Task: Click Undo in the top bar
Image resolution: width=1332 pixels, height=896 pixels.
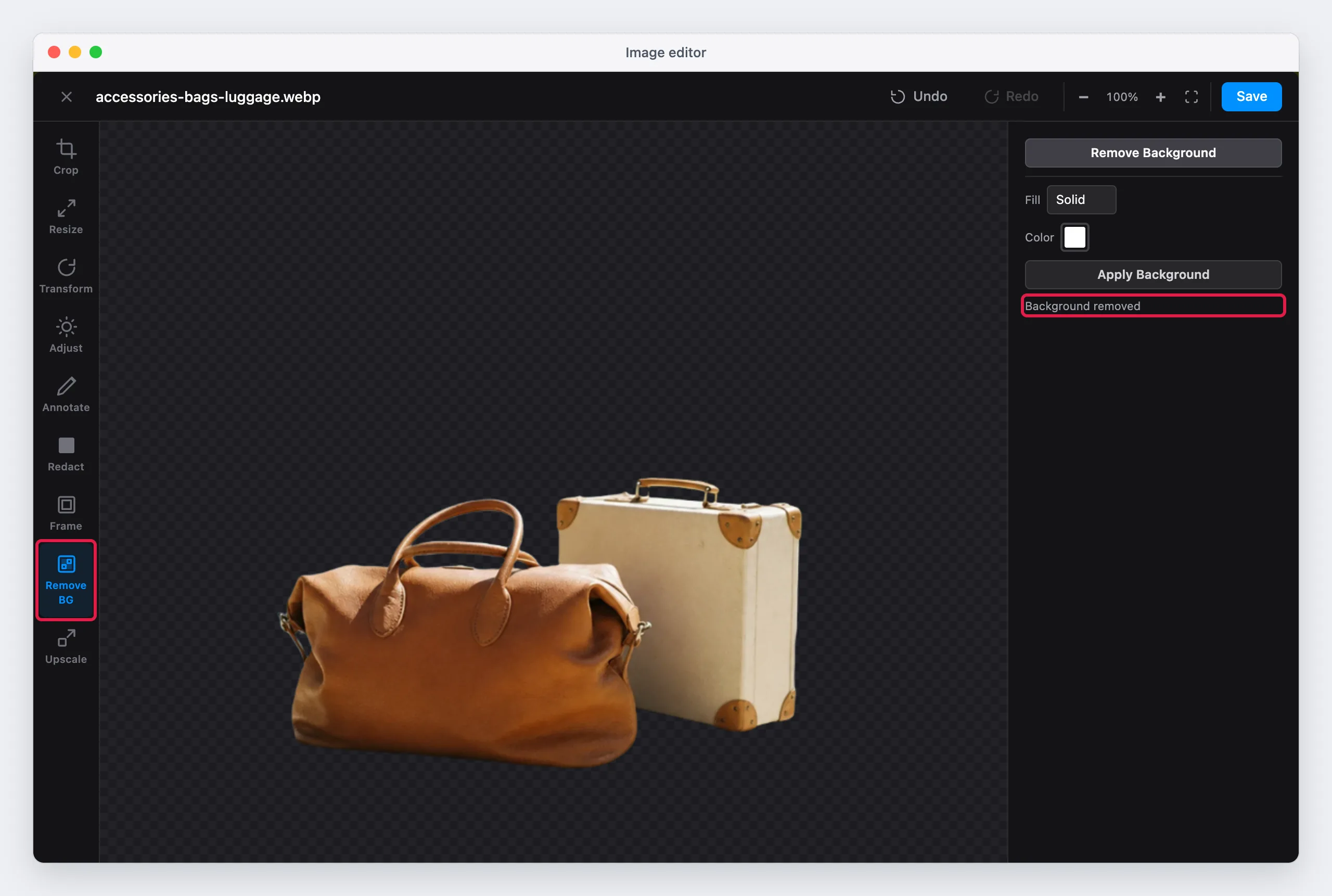Action: tap(918, 97)
